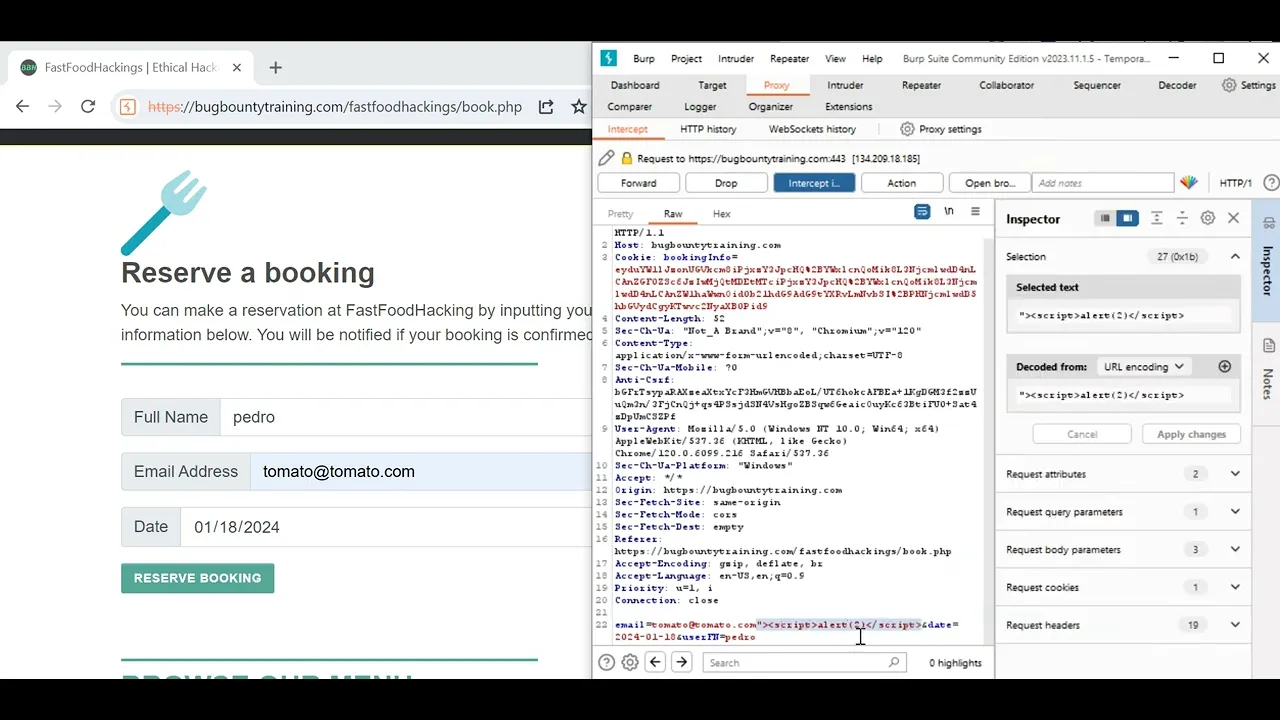Click the site info icon in the address bar
Viewport: 1280px width, 720px height.
[127, 106]
